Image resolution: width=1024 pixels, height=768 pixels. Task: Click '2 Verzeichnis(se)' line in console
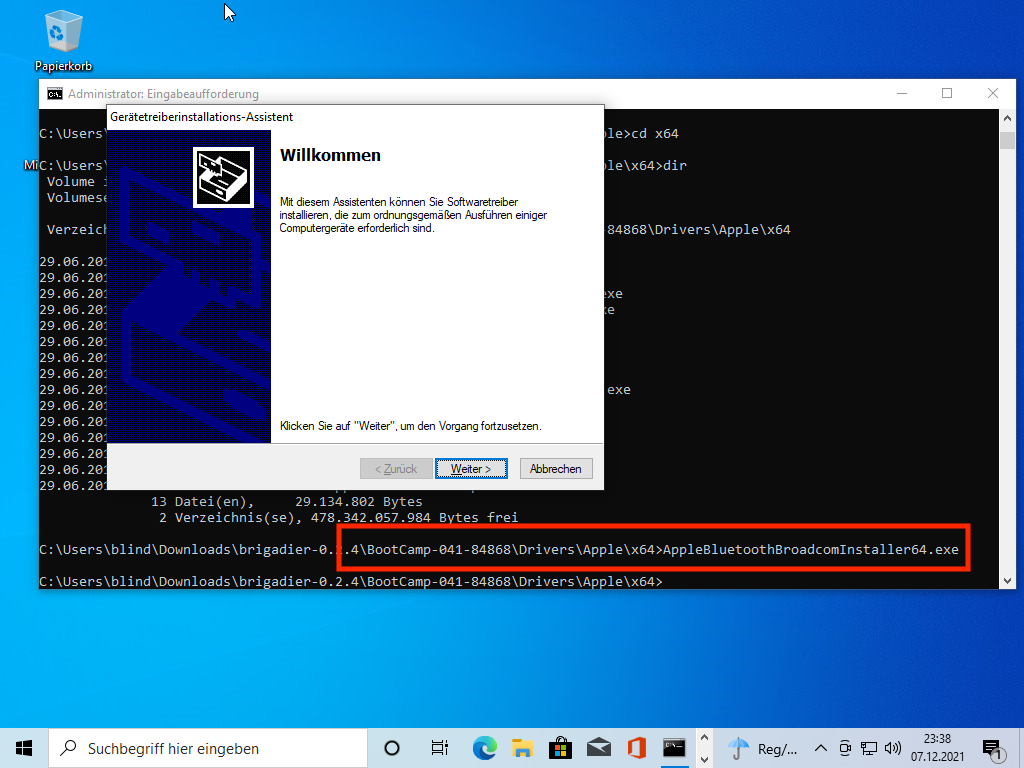pyautogui.click(x=338, y=517)
